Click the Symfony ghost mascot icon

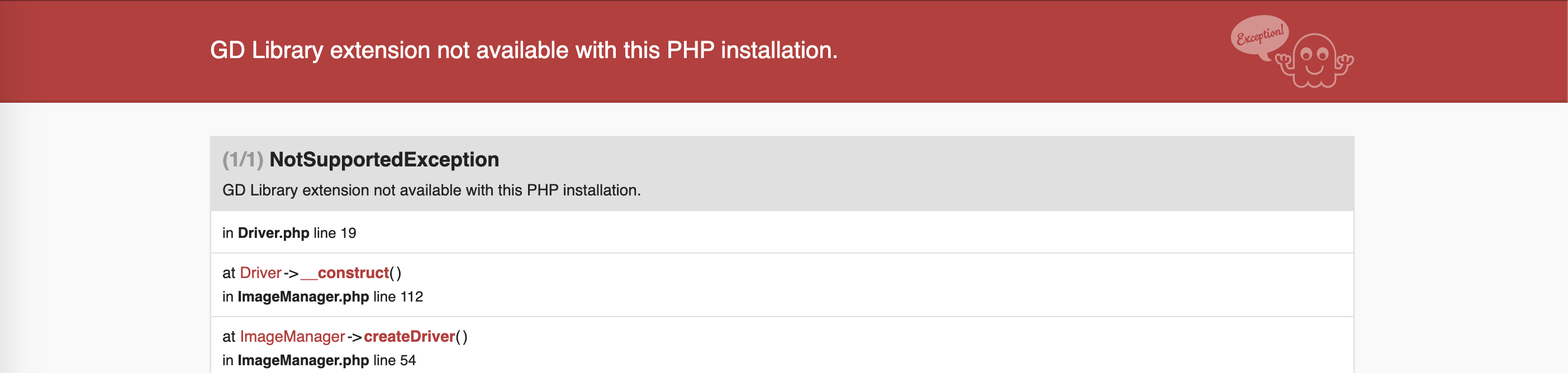1315,61
